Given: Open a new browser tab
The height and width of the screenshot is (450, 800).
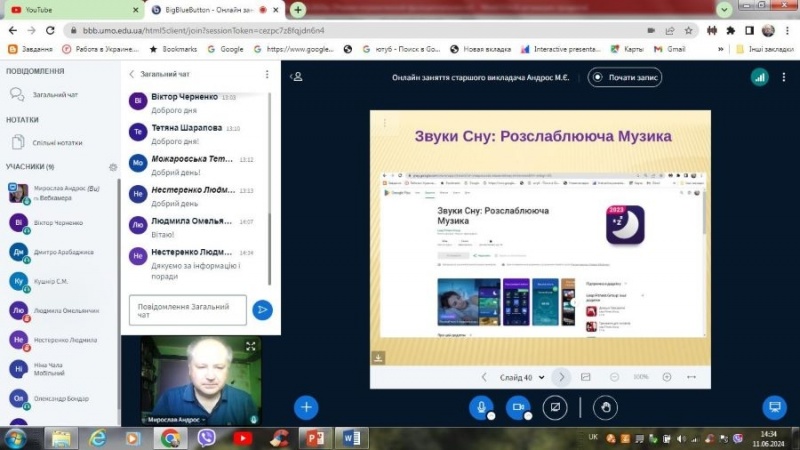Looking at the screenshot, I should (298, 10).
